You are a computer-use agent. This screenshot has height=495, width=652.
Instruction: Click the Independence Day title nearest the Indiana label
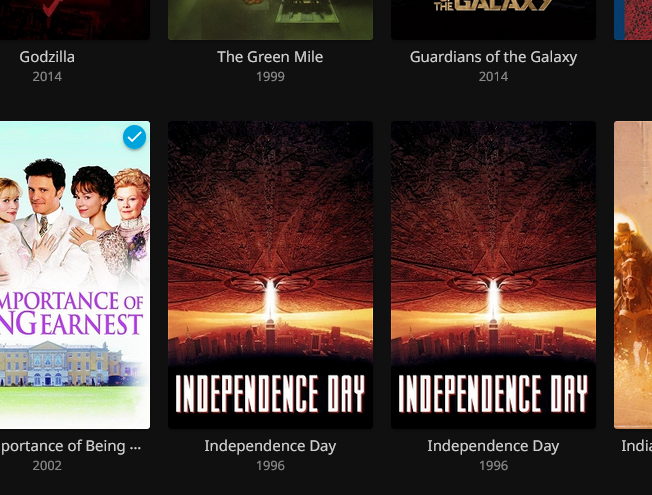493,446
